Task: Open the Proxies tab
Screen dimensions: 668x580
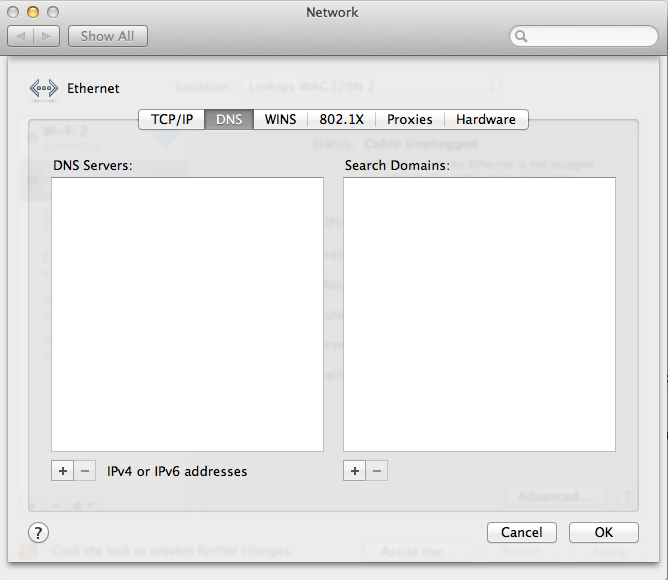Action: click(409, 119)
